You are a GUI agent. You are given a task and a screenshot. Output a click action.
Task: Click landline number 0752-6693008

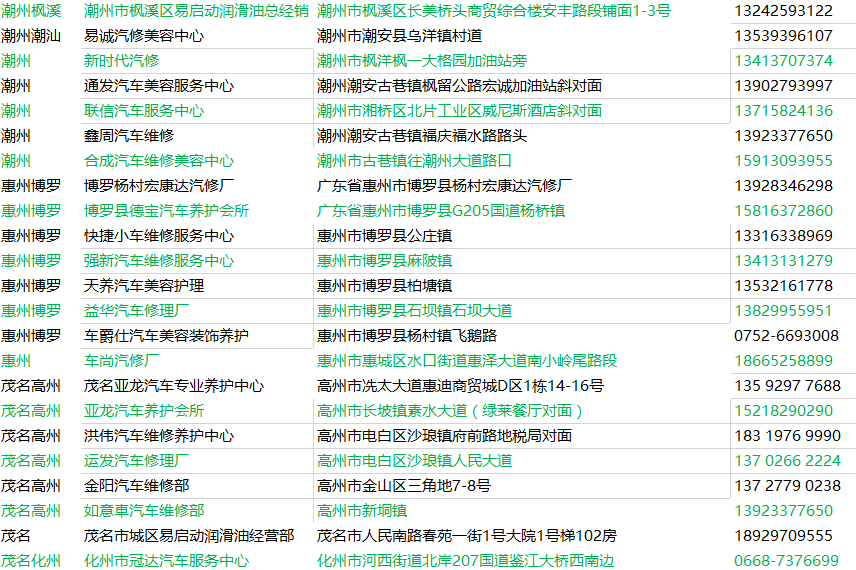tap(786, 336)
